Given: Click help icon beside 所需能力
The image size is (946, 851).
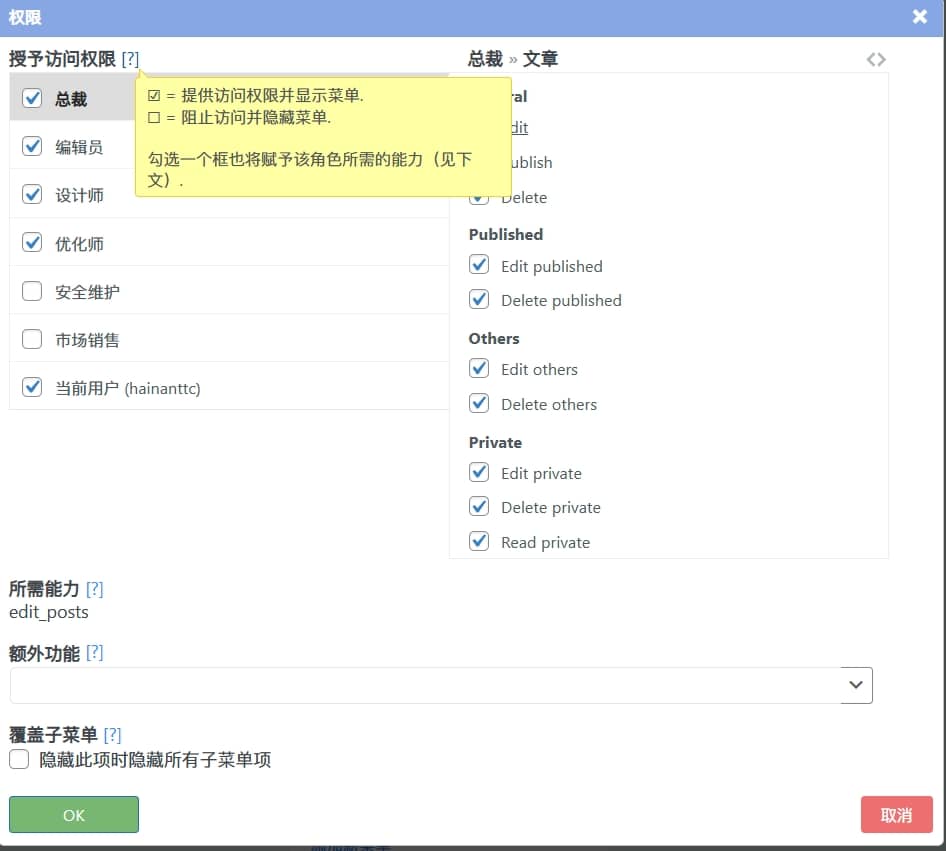Looking at the screenshot, I should (94, 589).
